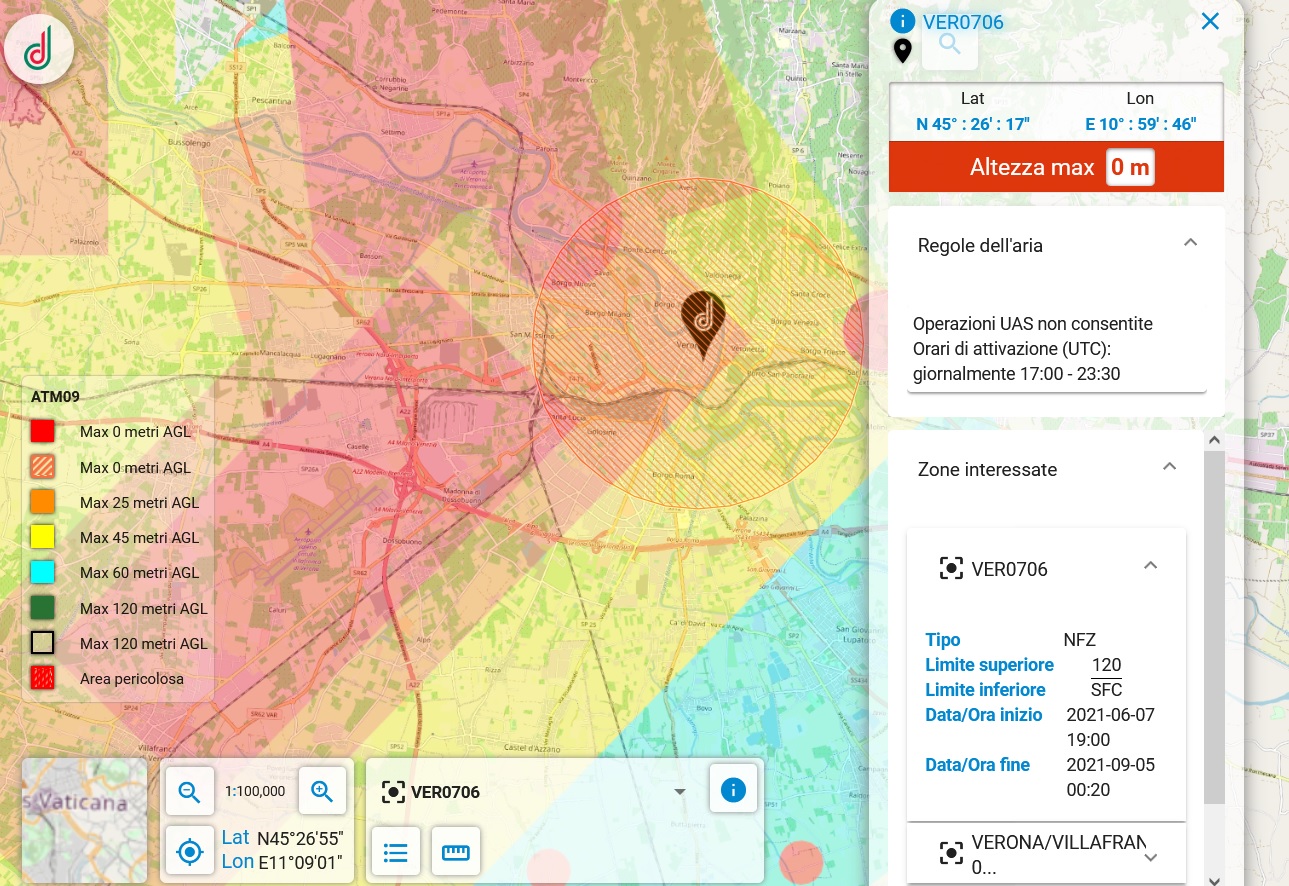Click the Area pericolosa legend swatch
This screenshot has height=886, width=1289.
point(42,677)
